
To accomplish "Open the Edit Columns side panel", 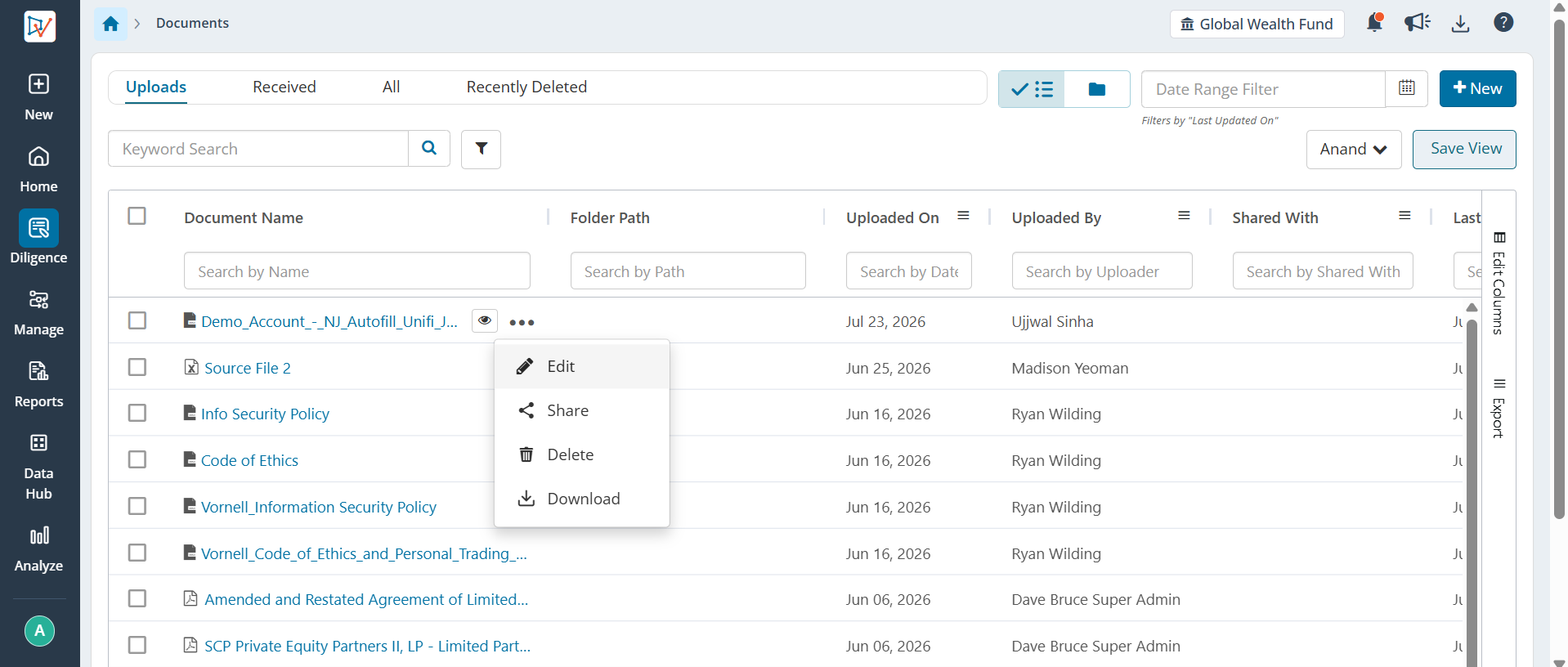I will click(x=1499, y=283).
